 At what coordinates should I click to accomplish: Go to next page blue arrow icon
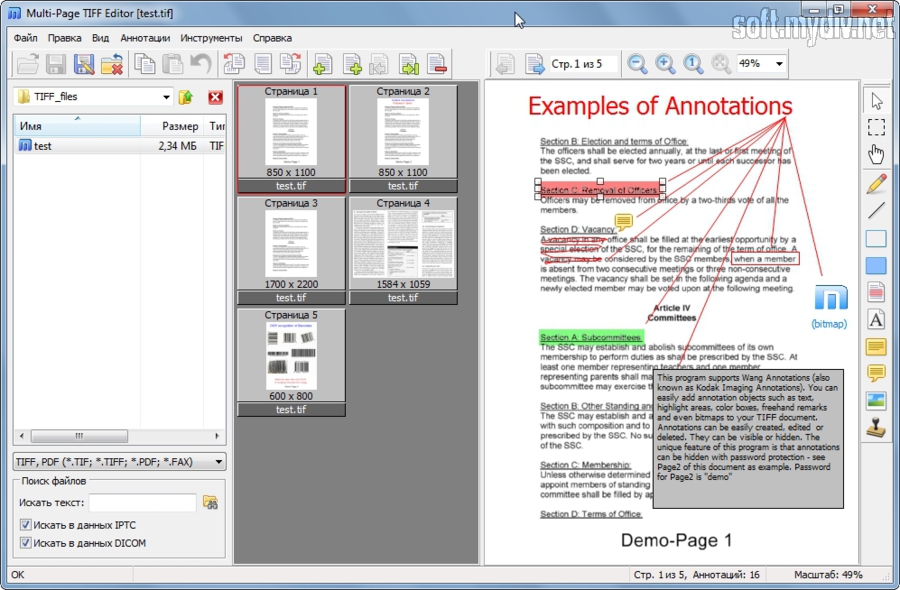pos(534,64)
